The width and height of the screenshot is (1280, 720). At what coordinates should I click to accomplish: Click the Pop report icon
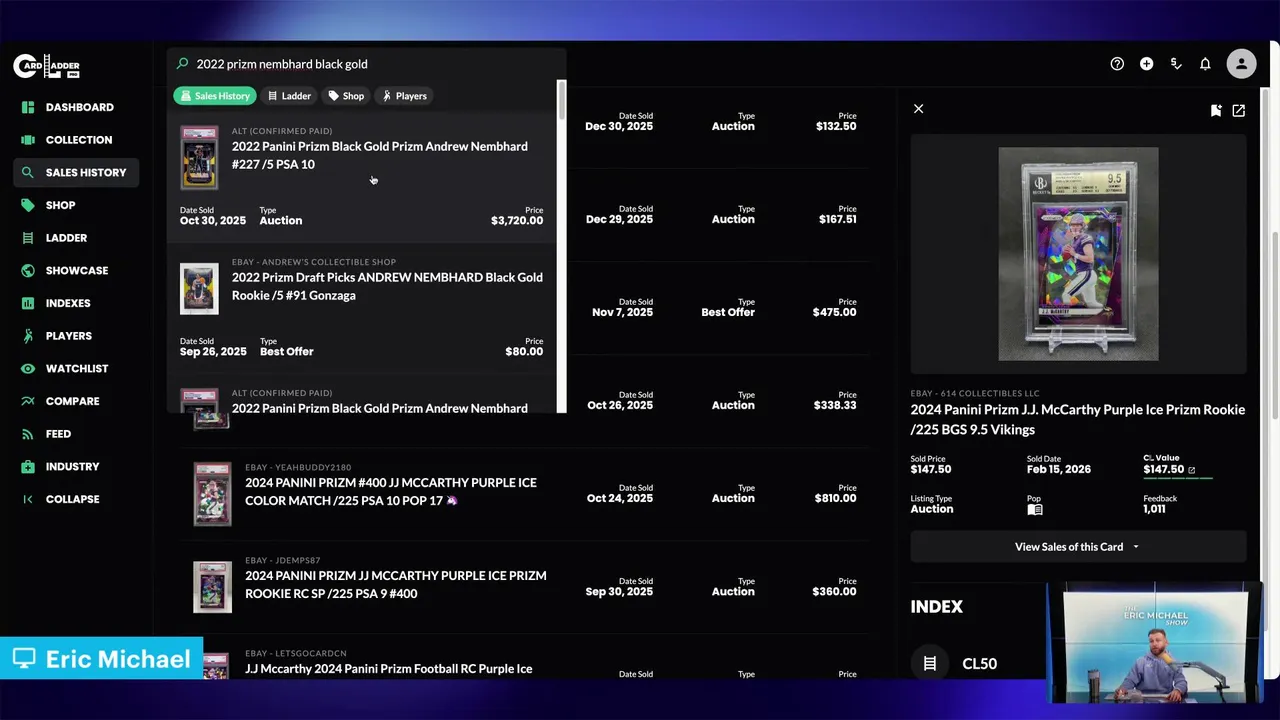pyautogui.click(x=1035, y=510)
